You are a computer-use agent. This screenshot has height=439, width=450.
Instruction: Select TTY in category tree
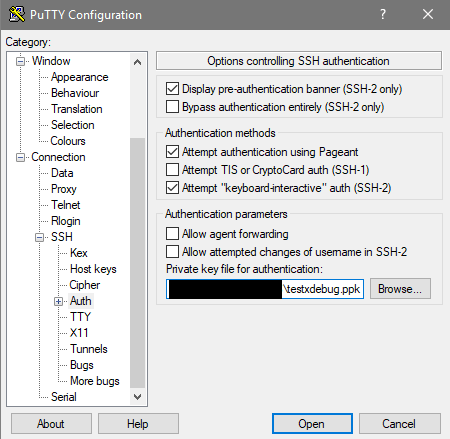(x=80, y=317)
